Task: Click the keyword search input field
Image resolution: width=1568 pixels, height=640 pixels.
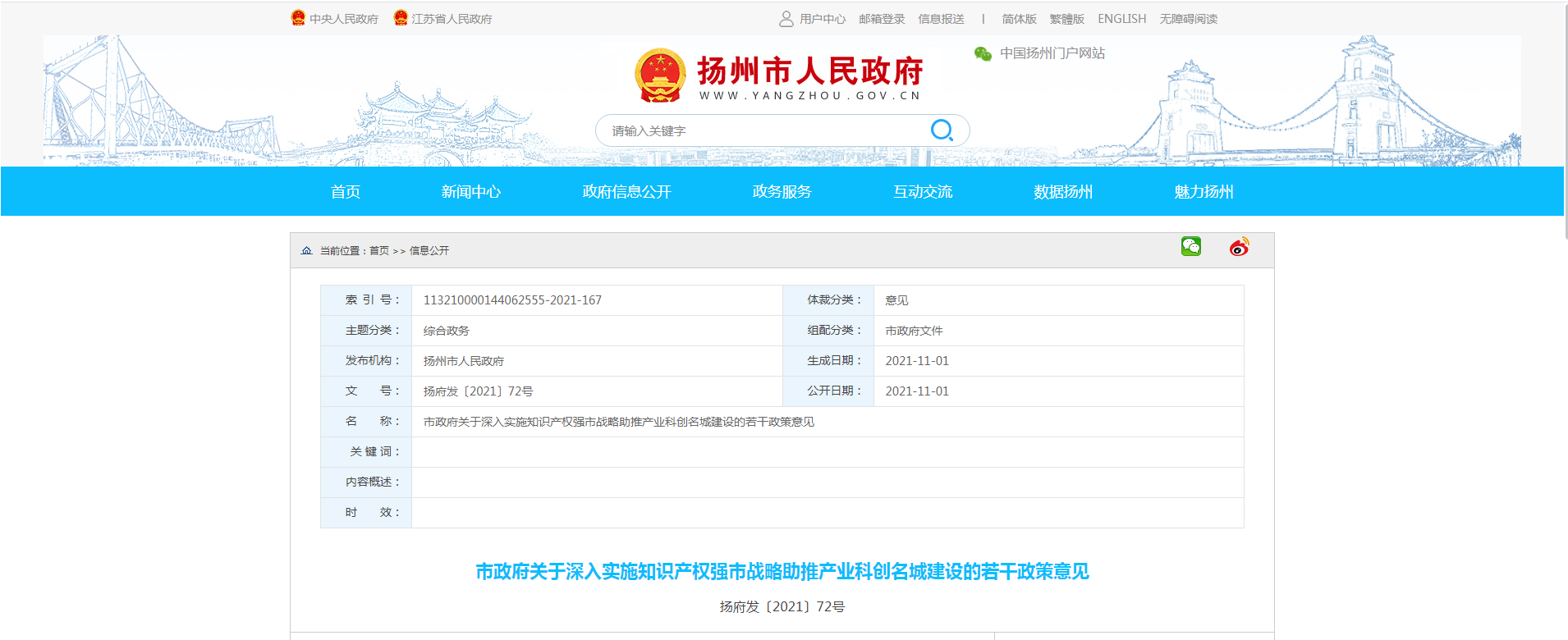Action: coord(763,130)
